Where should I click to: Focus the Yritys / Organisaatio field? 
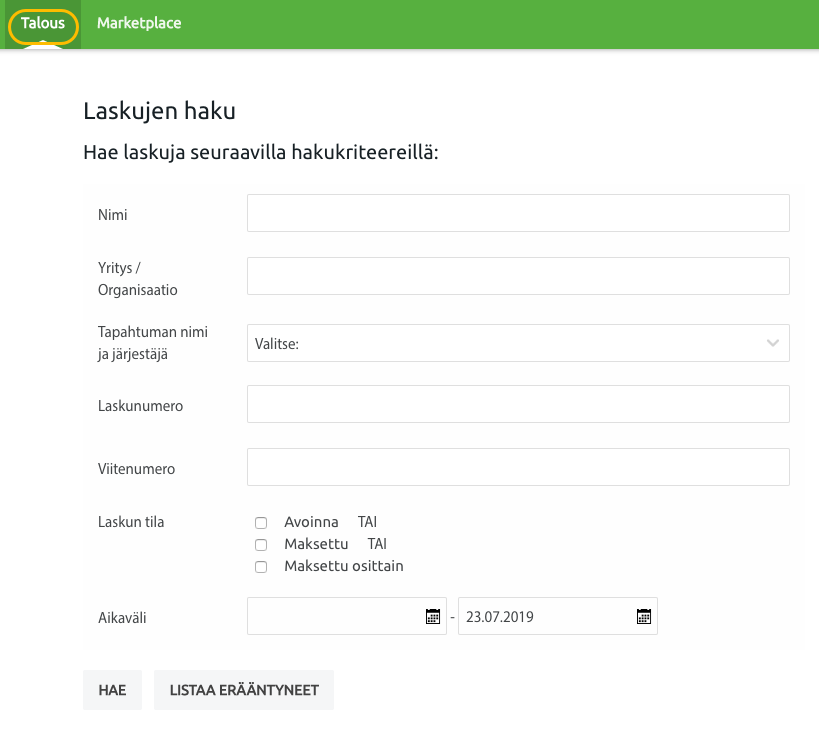pos(518,276)
